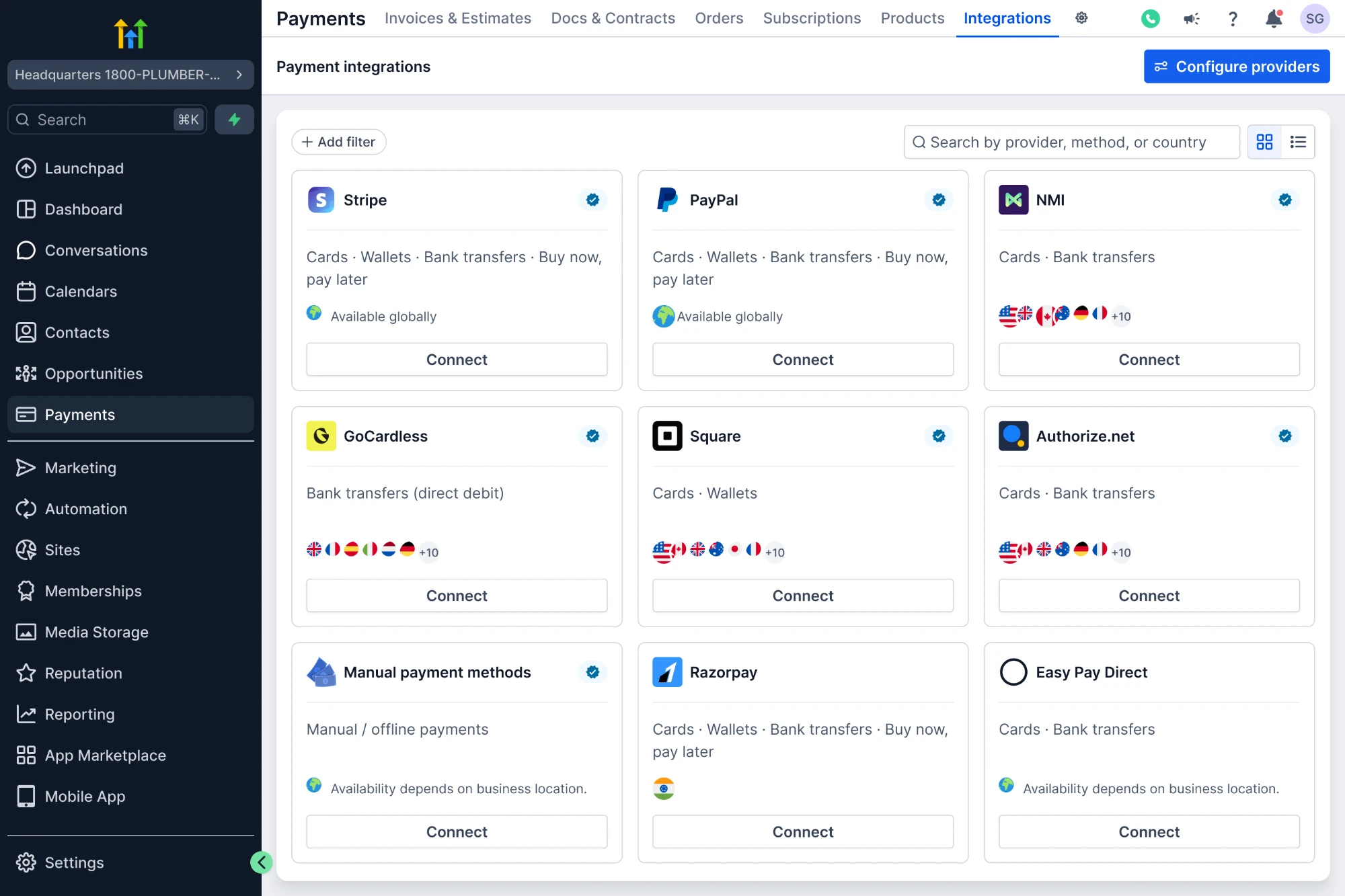Open the Docs & Contracts tab
Screen dimensions: 1345x896
[x=613, y=18]
